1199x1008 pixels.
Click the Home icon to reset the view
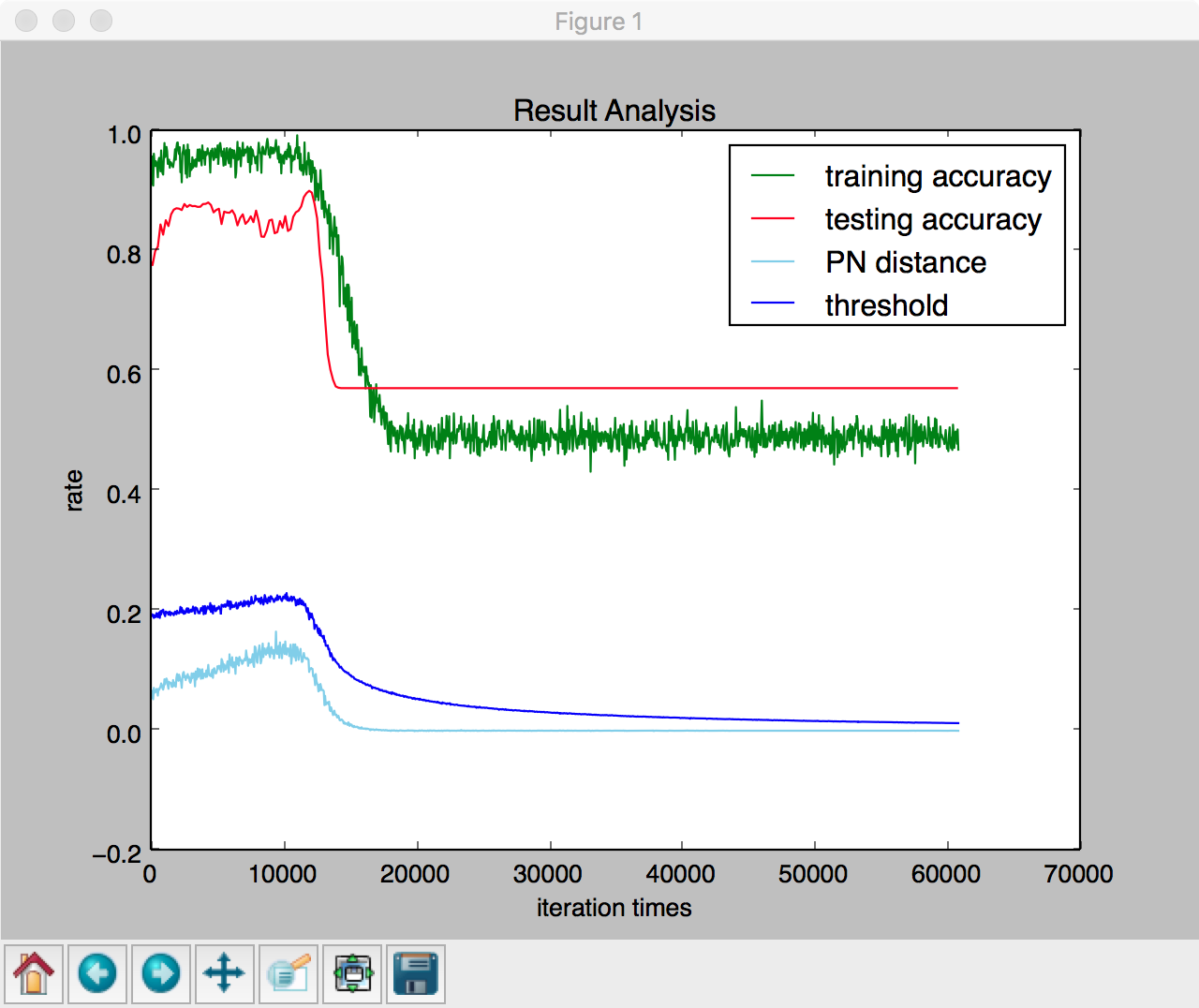[34, 974]
